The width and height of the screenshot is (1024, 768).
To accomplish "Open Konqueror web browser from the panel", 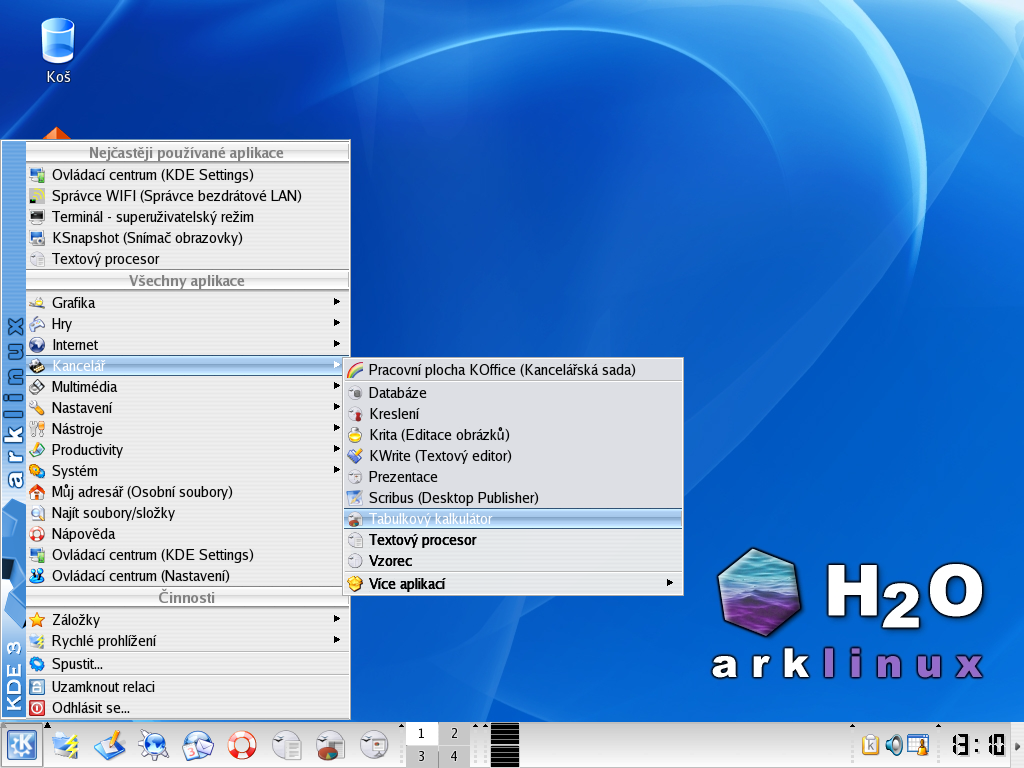I will 153,745.
